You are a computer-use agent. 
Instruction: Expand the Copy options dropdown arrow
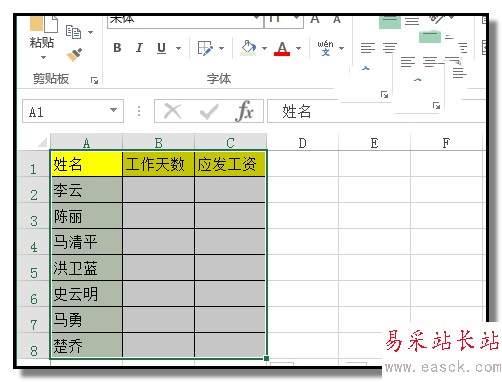click(90, 32)
